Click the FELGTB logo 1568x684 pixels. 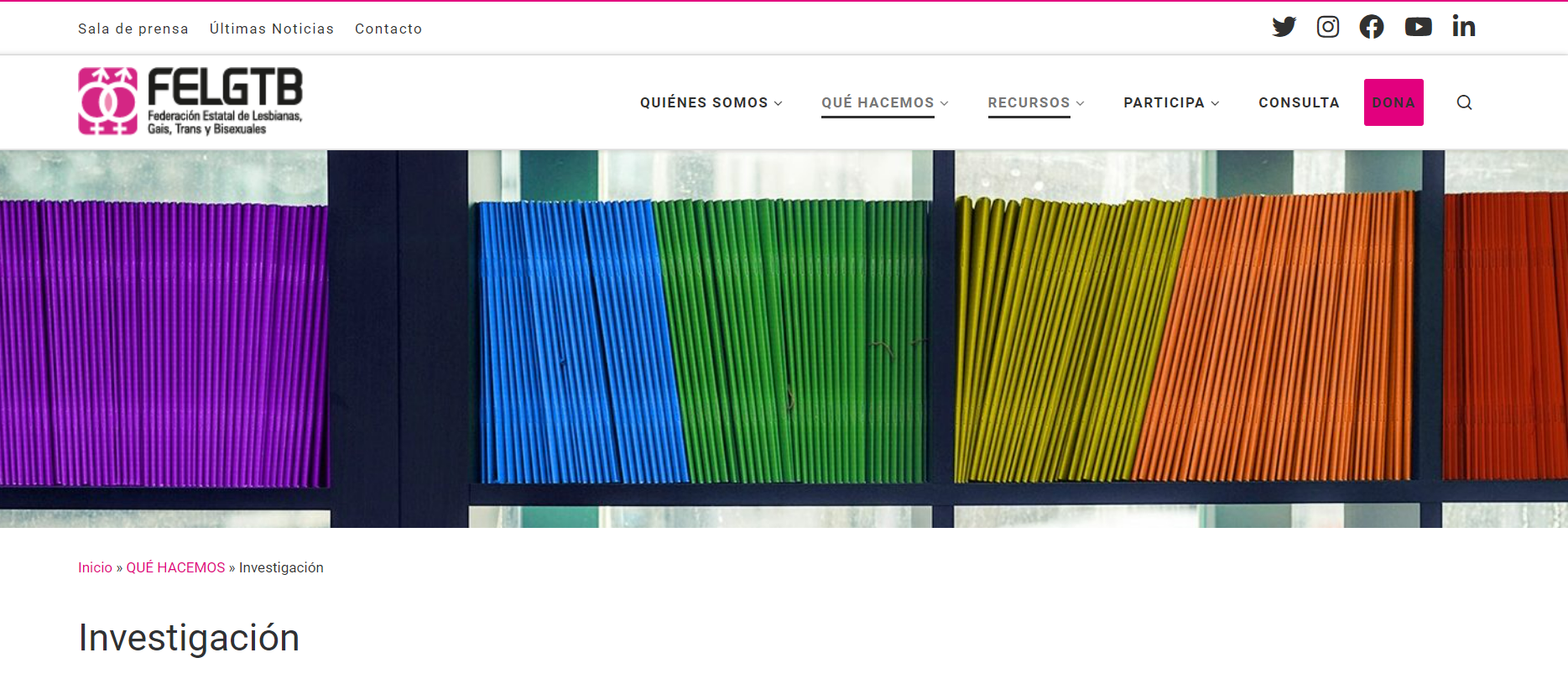pyautogui.click(x=190, y=101)
